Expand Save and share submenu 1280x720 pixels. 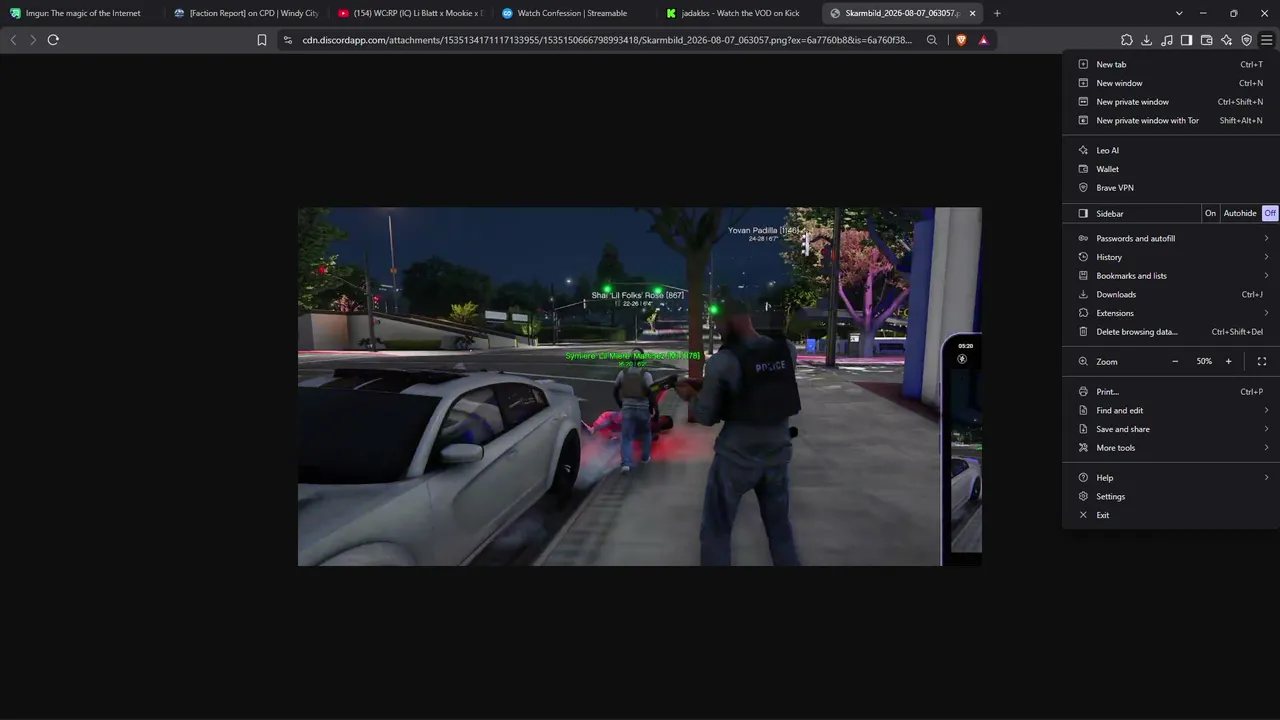(1171, 429)
